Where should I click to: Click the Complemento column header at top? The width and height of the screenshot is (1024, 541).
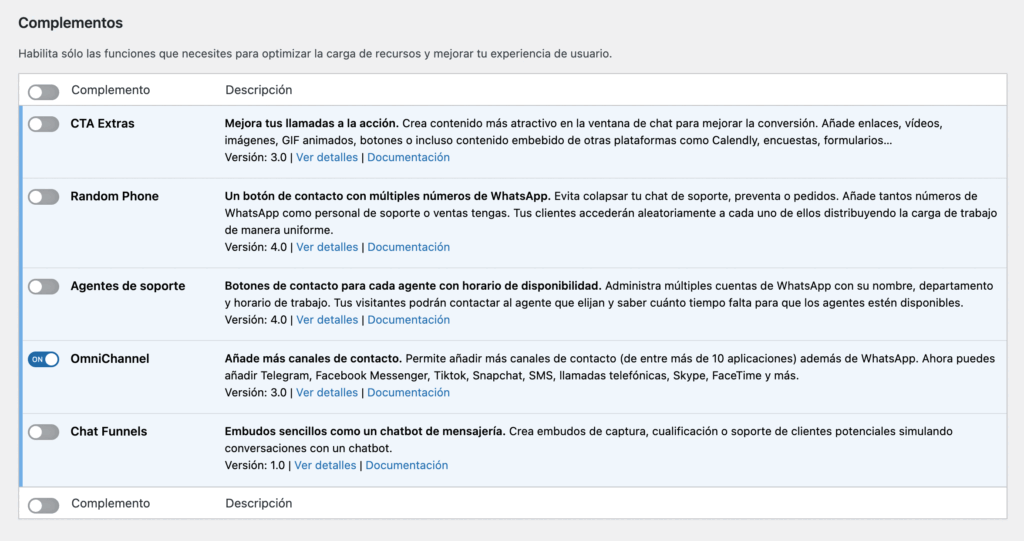110,90
